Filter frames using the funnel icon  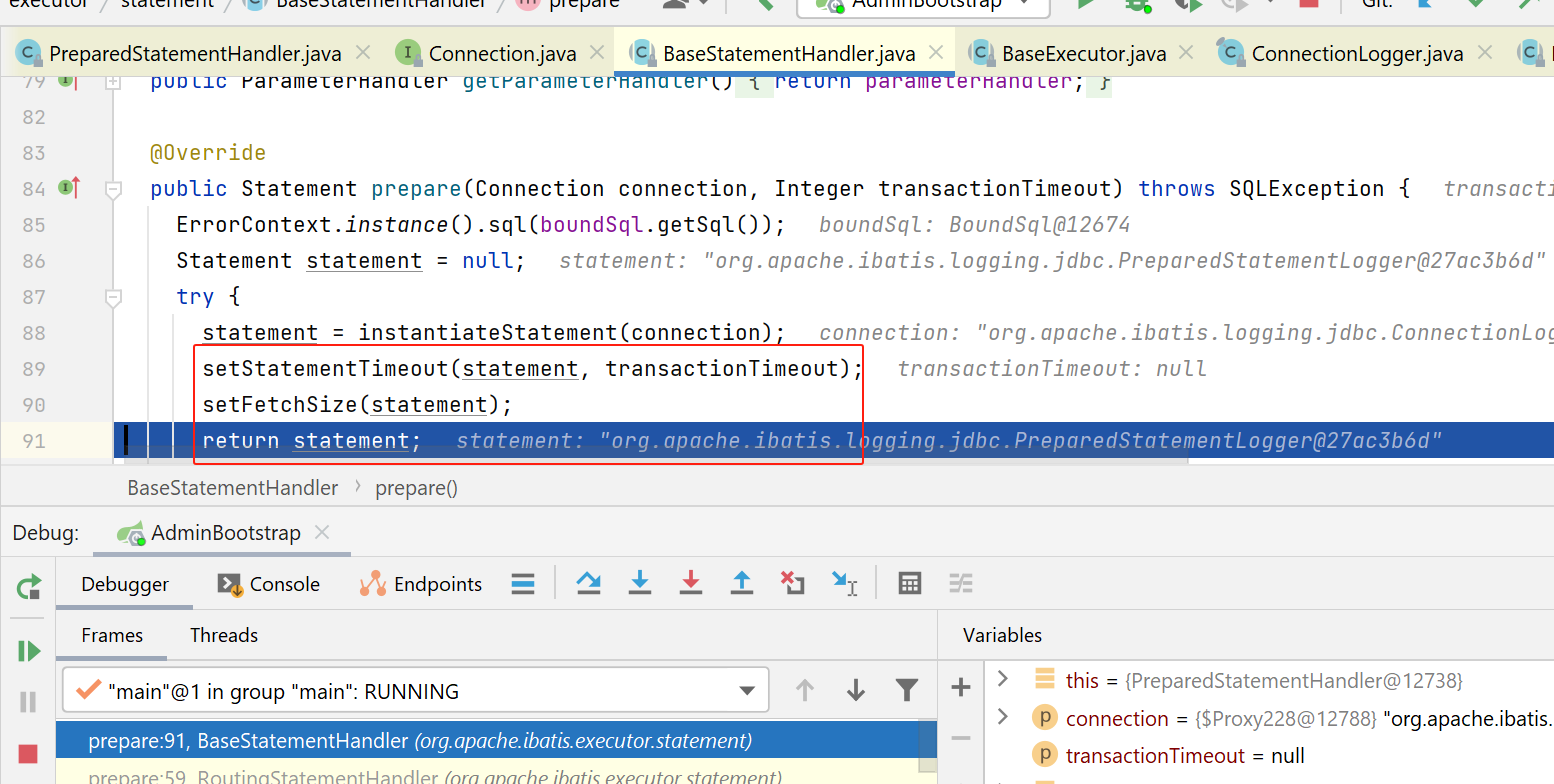907,690
